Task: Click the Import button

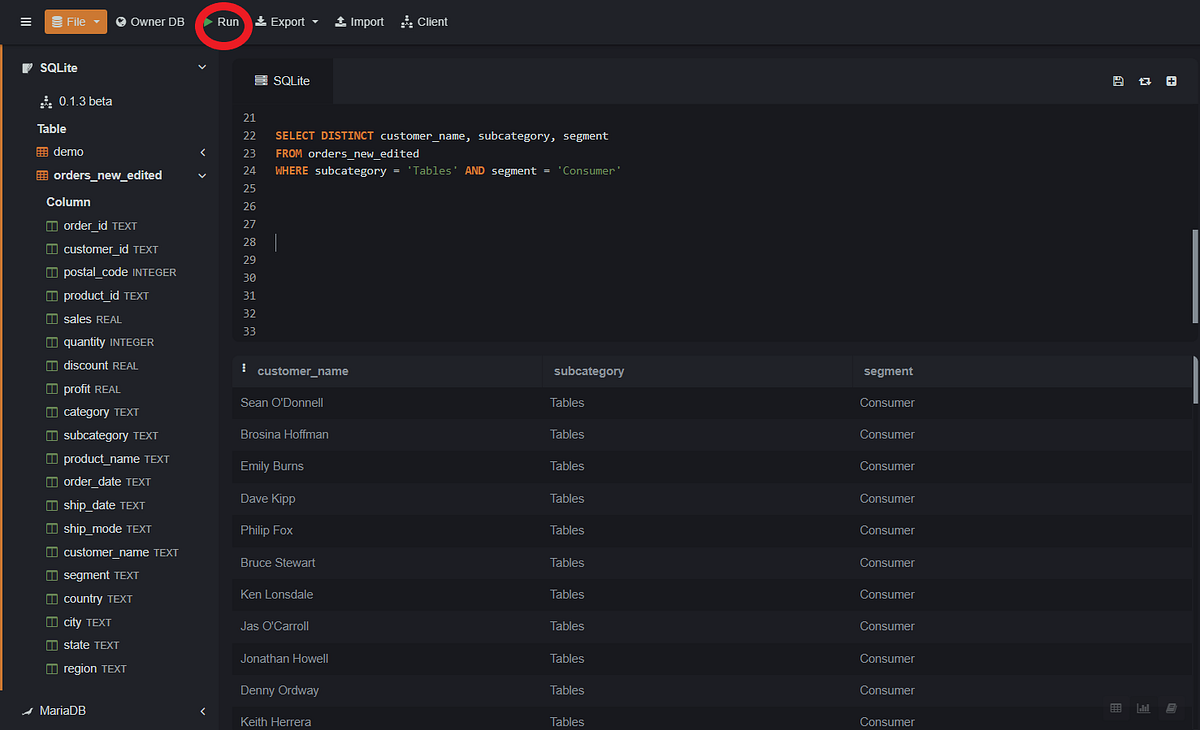Action: (x=359, y=22)
